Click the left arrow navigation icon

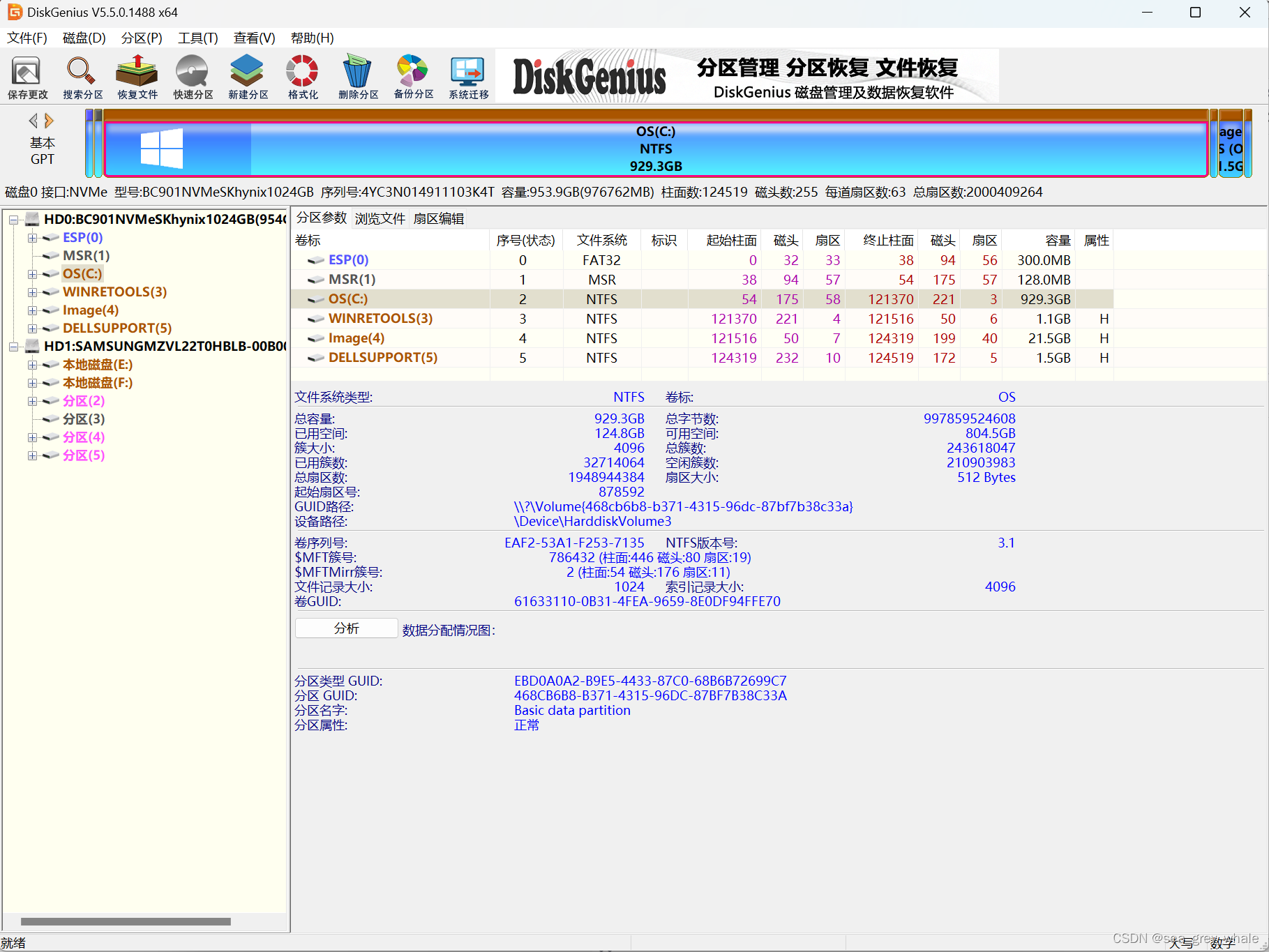33,120
